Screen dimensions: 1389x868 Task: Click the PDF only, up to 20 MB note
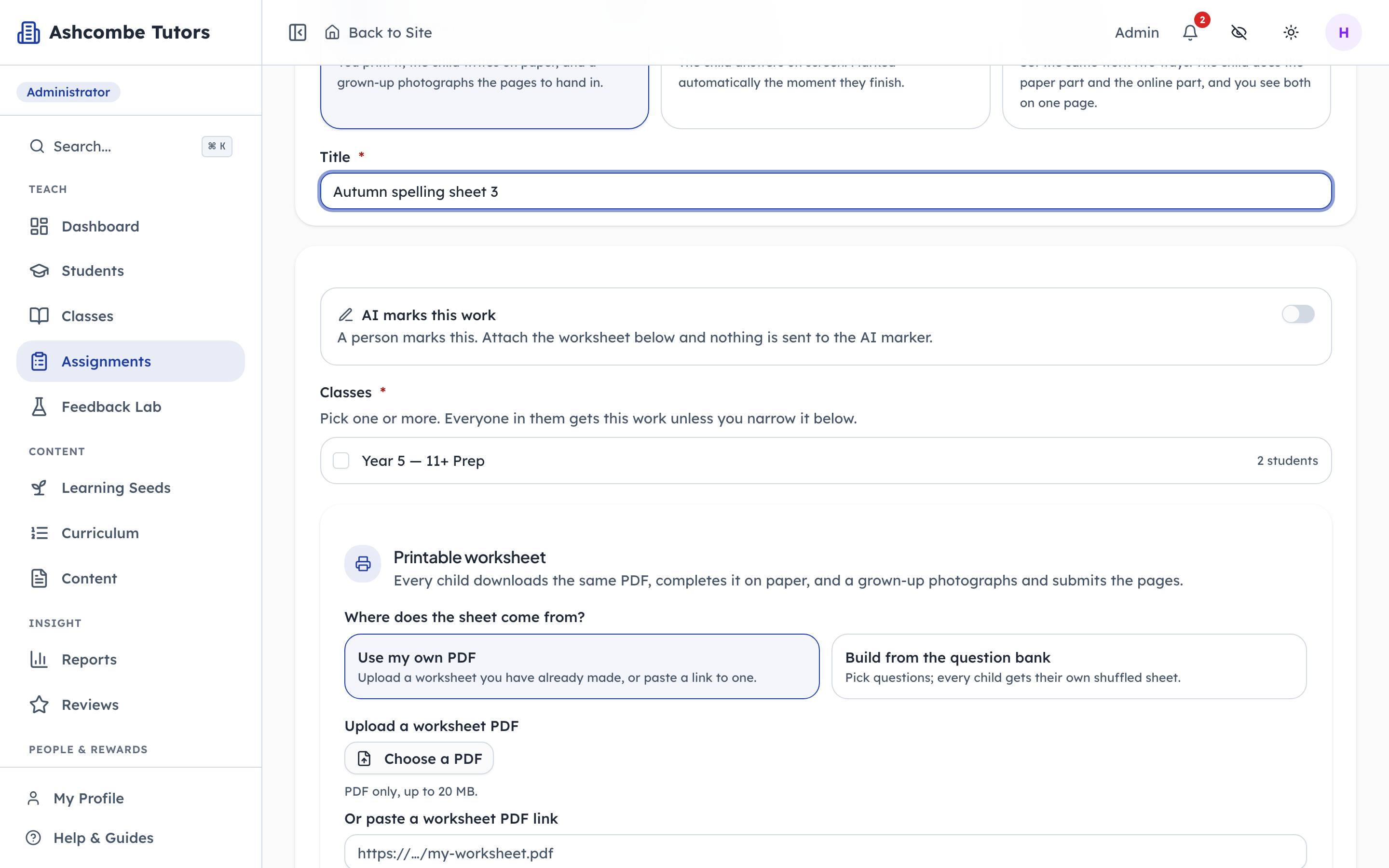click(x=411, y=791)
